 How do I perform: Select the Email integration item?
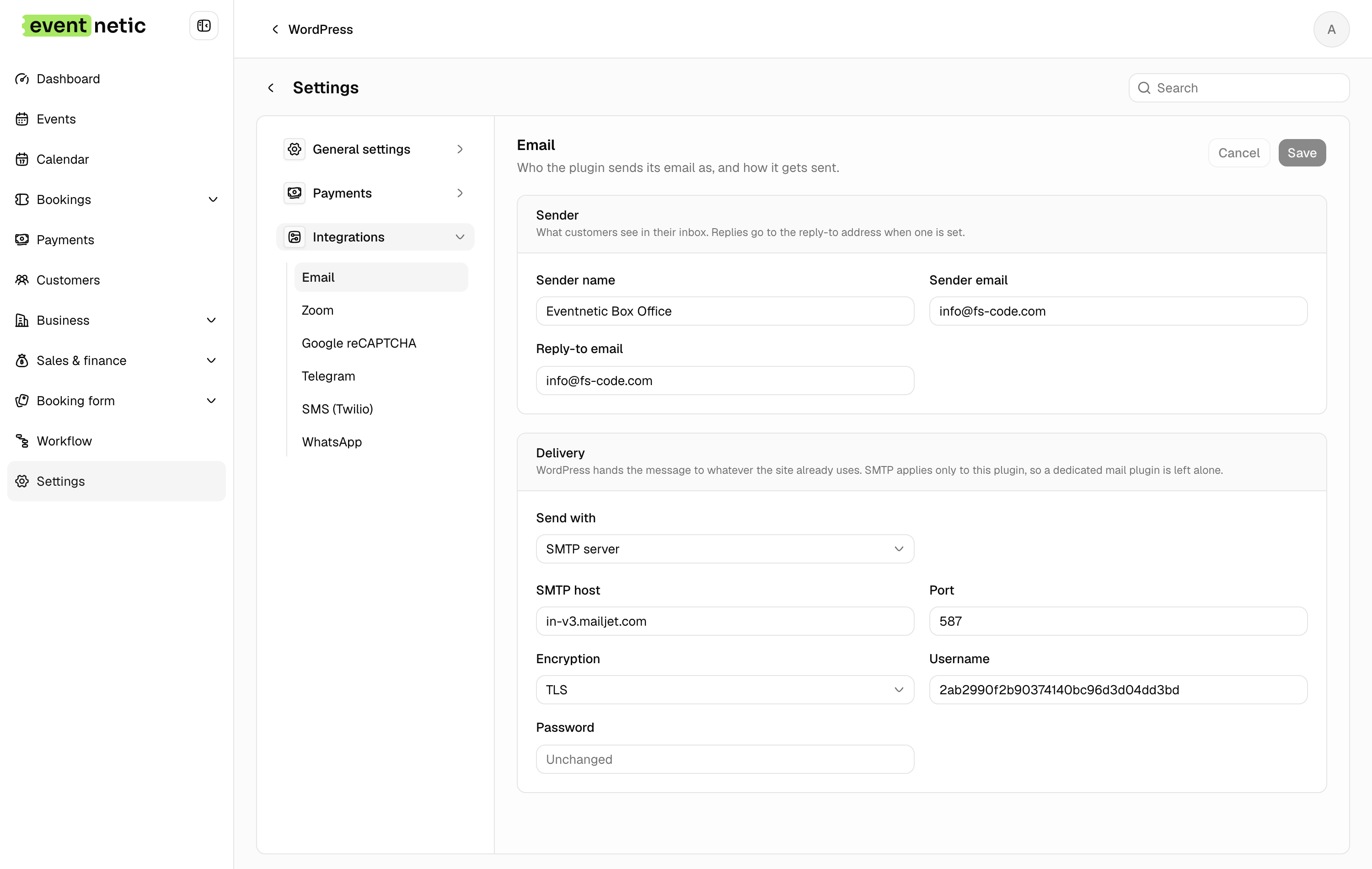point(381,277)
